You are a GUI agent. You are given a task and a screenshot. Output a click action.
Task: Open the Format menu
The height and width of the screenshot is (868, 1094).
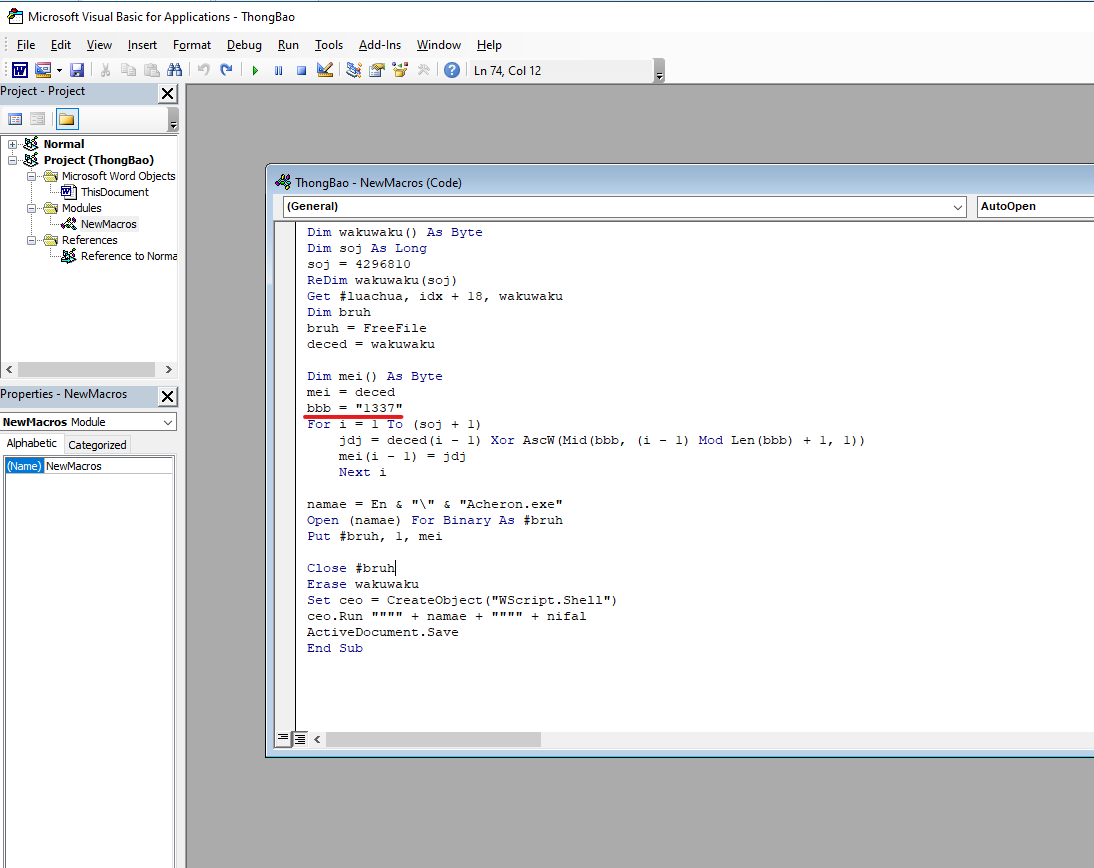click(192, 45)
